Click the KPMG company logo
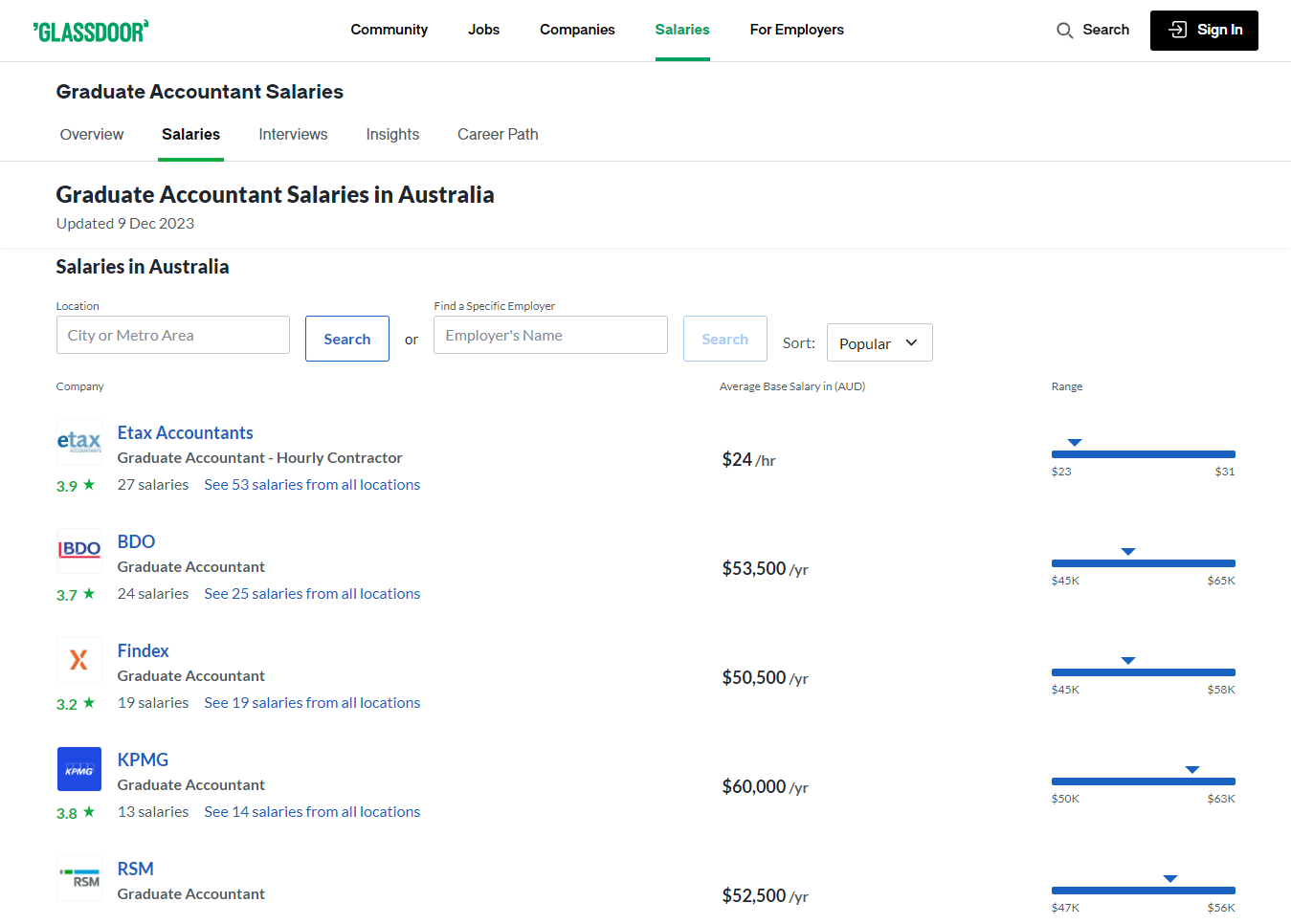This screenshot has width=1291, height=924. click(78, 768)
